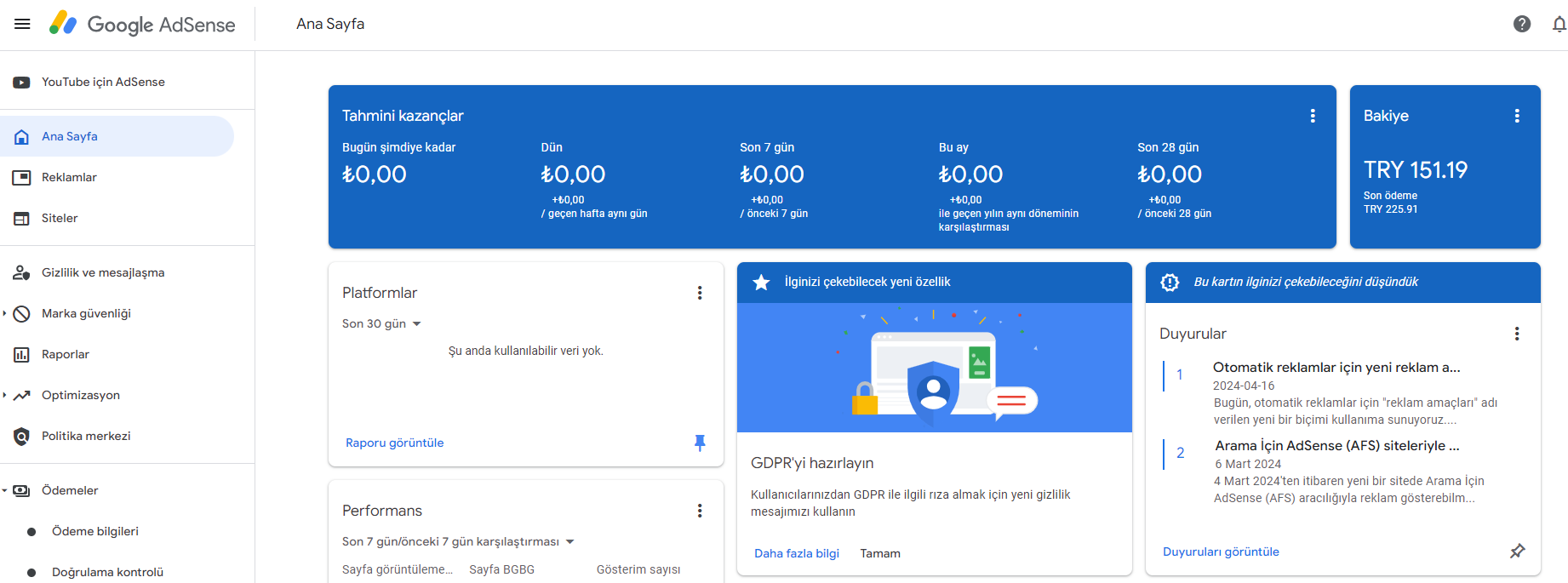Viewport: 1568px width, 583px height.
Task: Open the Performans card three-dot menu
Action: 700,511
